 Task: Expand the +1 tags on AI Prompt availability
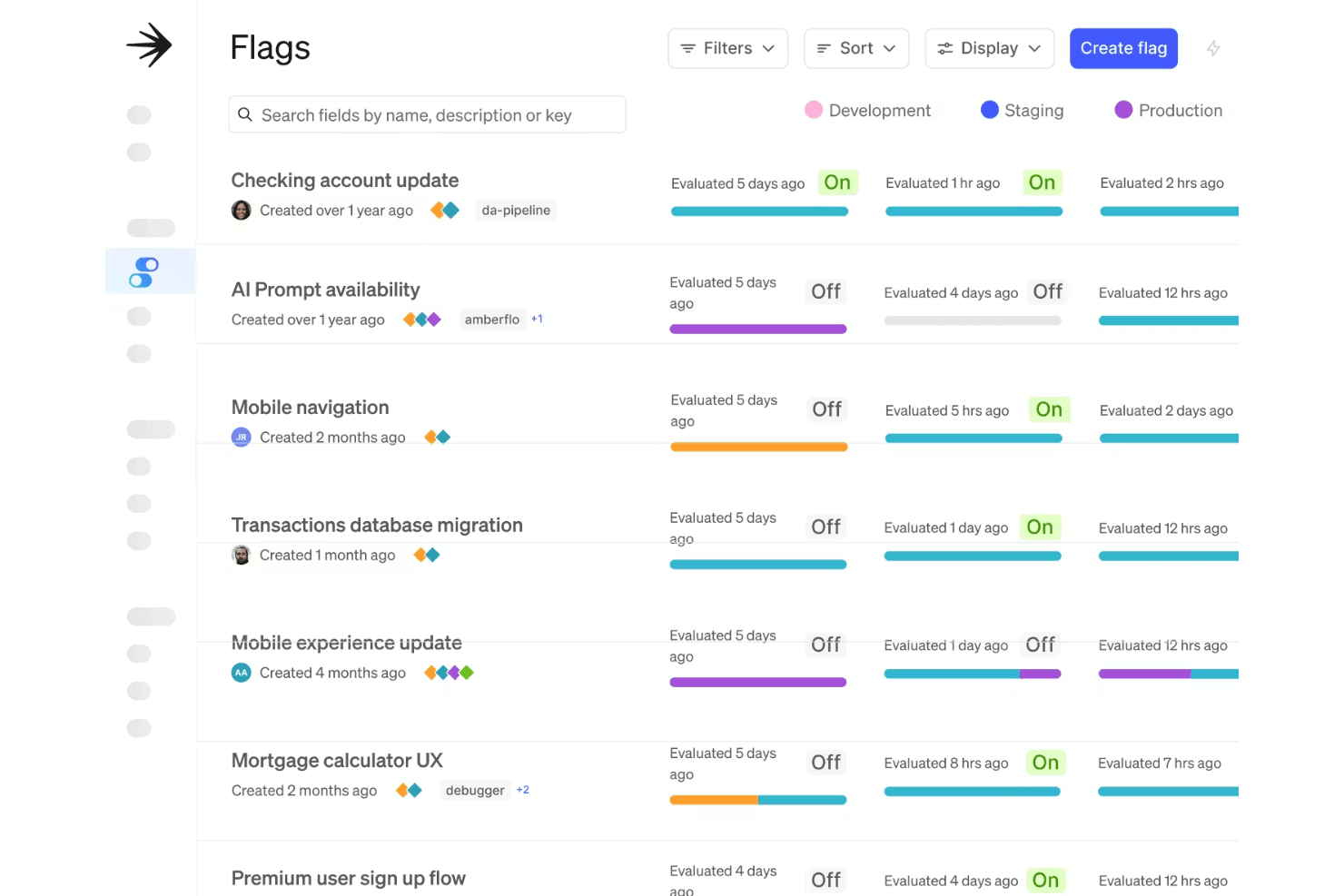pos(537,319)
